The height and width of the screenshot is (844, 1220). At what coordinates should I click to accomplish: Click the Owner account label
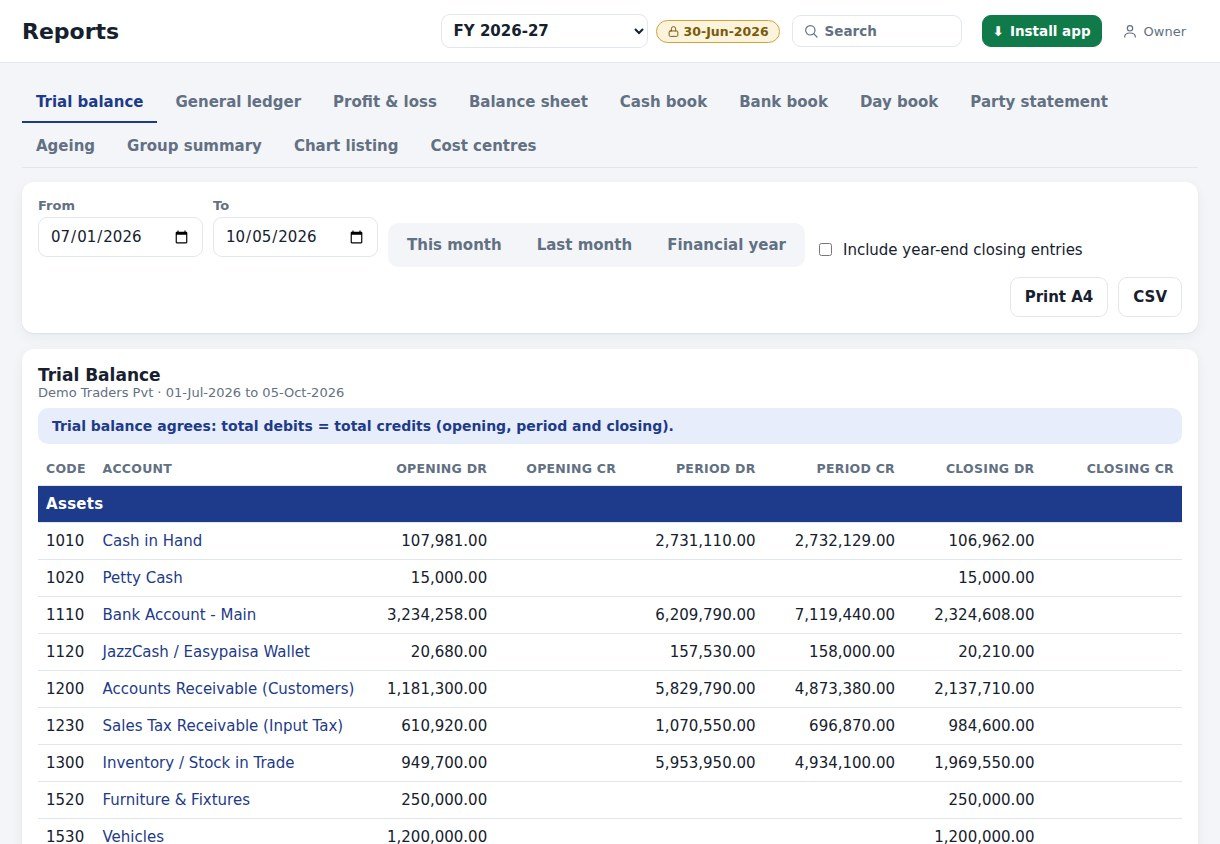(1165, 31)
